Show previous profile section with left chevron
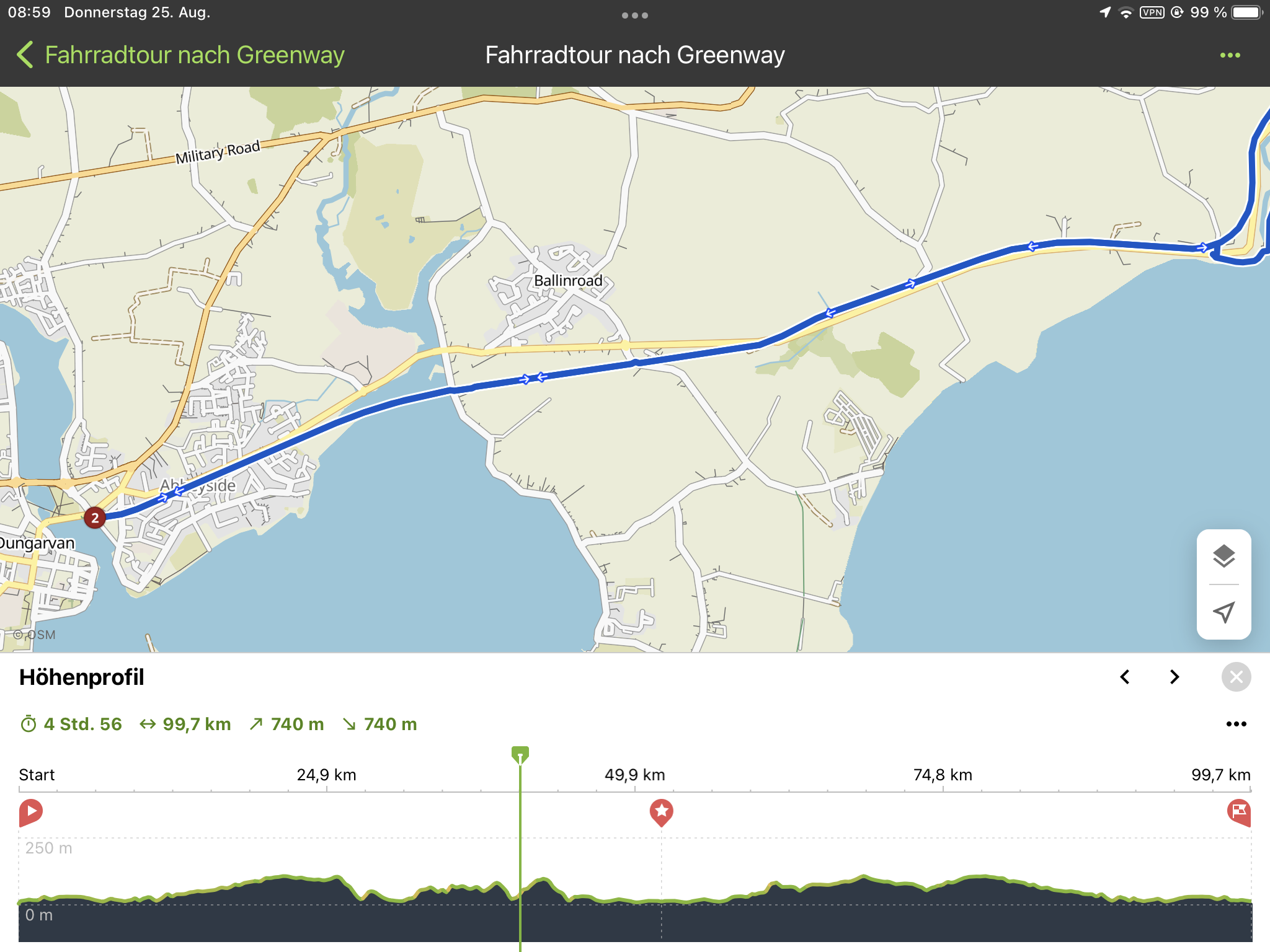 (x=1124, y=677)
